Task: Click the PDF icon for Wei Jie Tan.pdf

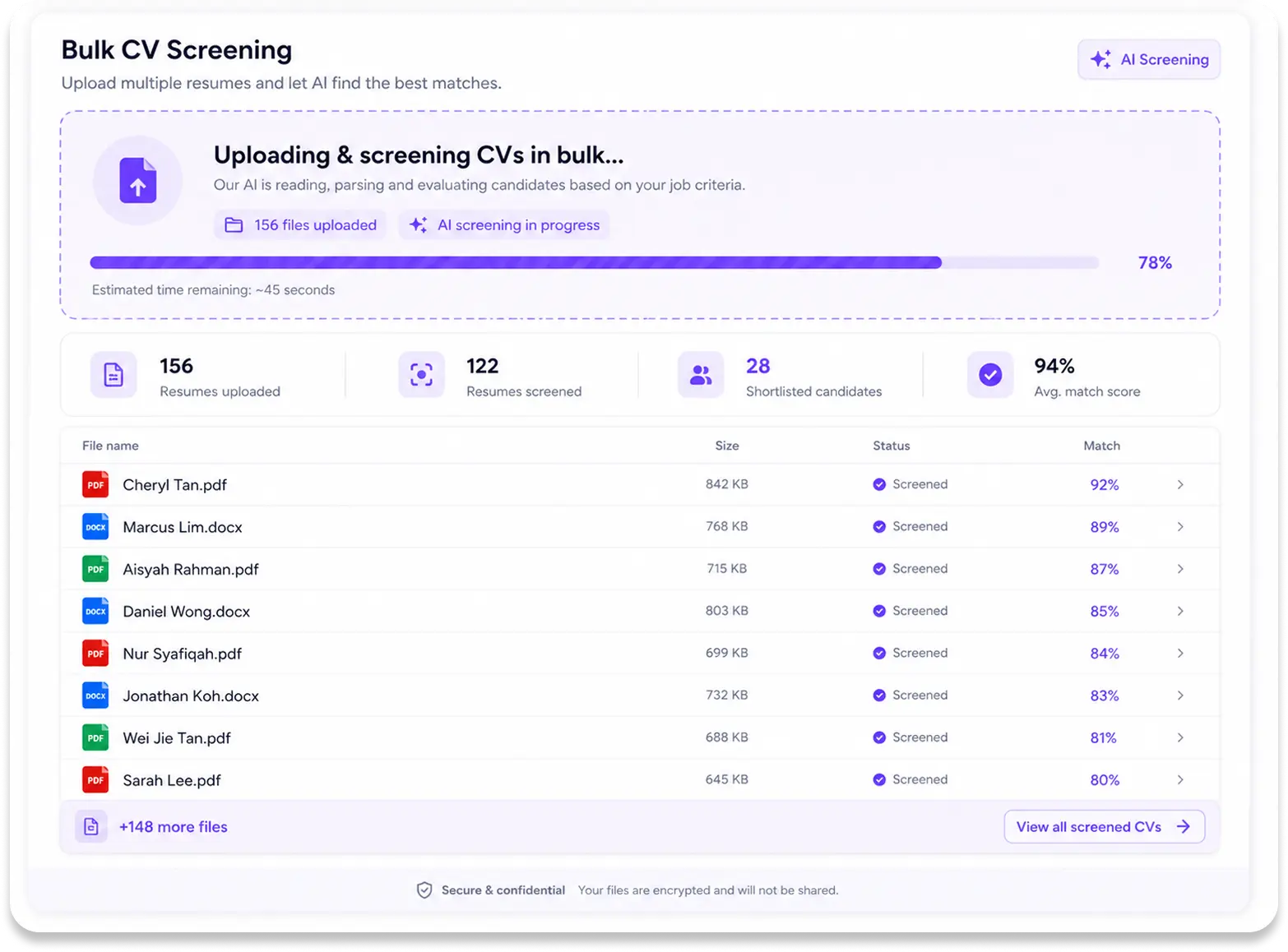Action: (x=95, y=737)
